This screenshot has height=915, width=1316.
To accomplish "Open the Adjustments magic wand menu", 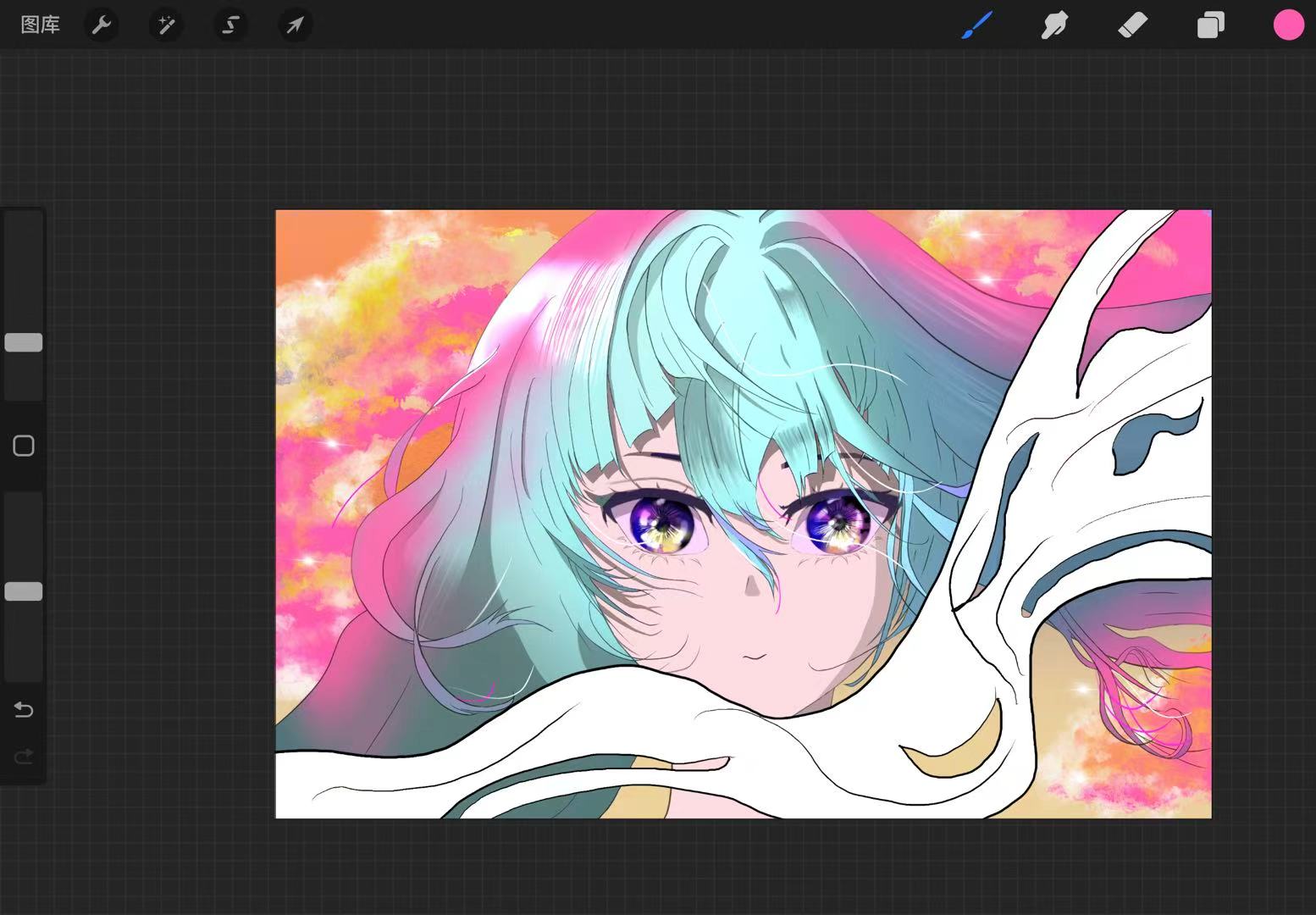I will pyautogui.click(x=166, y=25).
